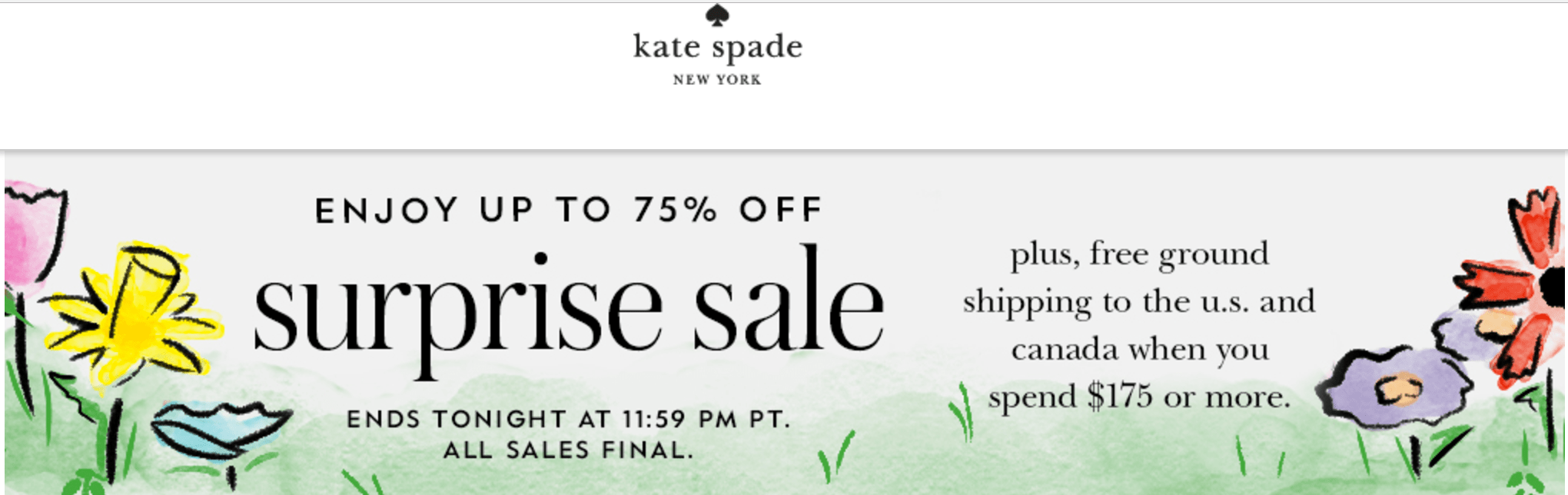Click the NEW YORK text under logo
The height and width of the screenshot is (495, 1568).
click(717, 79)
